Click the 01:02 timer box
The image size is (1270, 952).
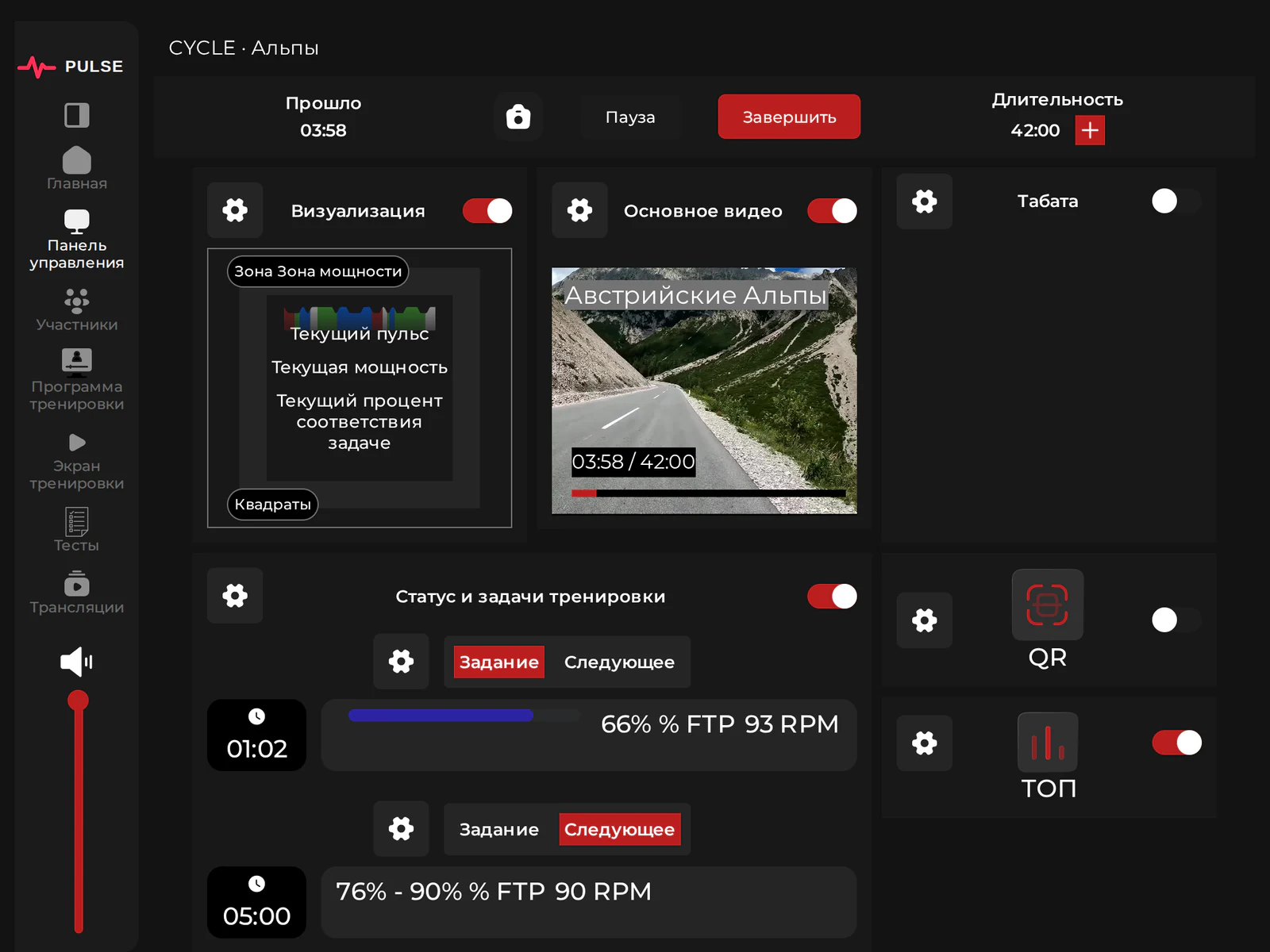(256, 735)
